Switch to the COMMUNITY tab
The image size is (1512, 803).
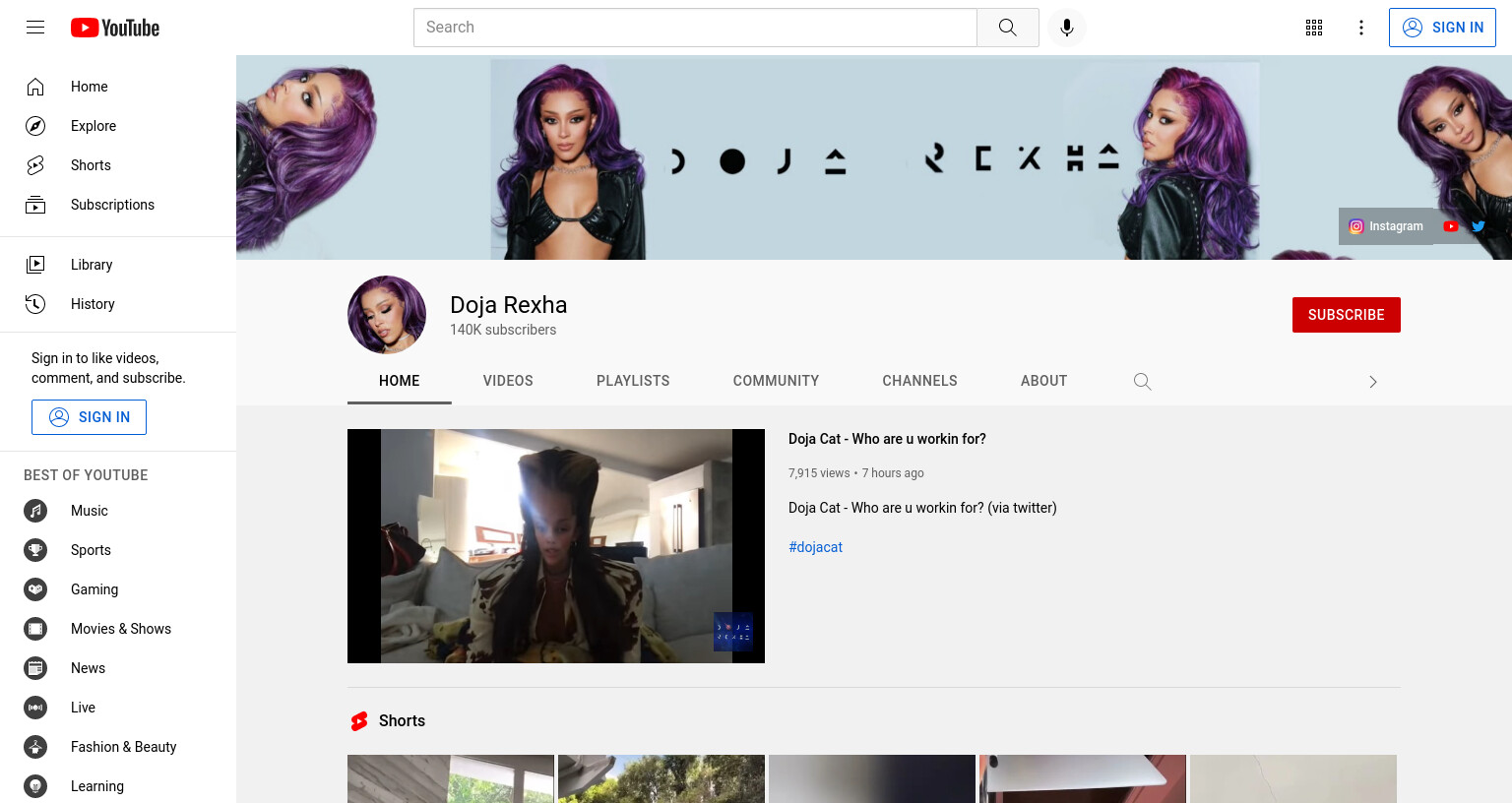click(776, 381)
